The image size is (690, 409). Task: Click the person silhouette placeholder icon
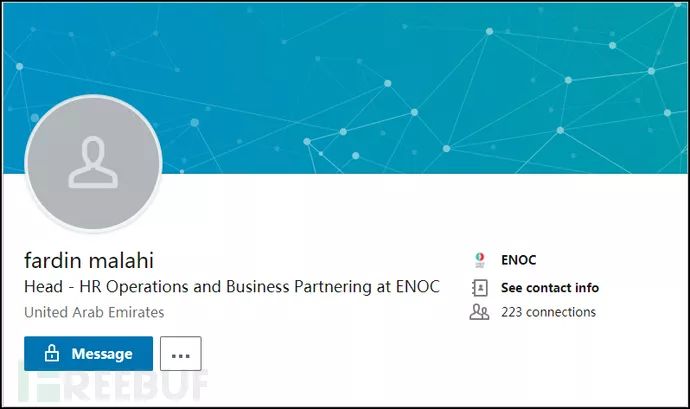pos(93,164)
